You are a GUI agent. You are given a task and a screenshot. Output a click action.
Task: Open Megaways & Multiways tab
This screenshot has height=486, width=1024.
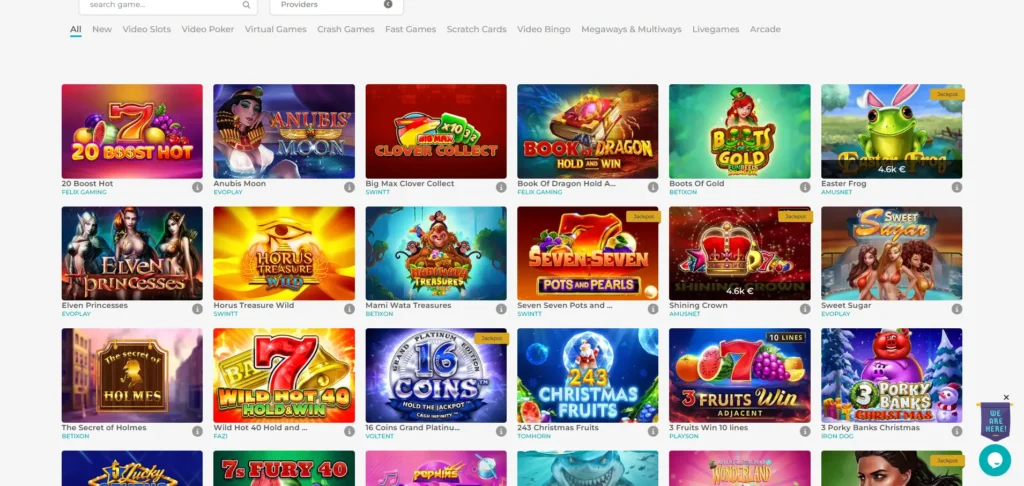[632, 29]
